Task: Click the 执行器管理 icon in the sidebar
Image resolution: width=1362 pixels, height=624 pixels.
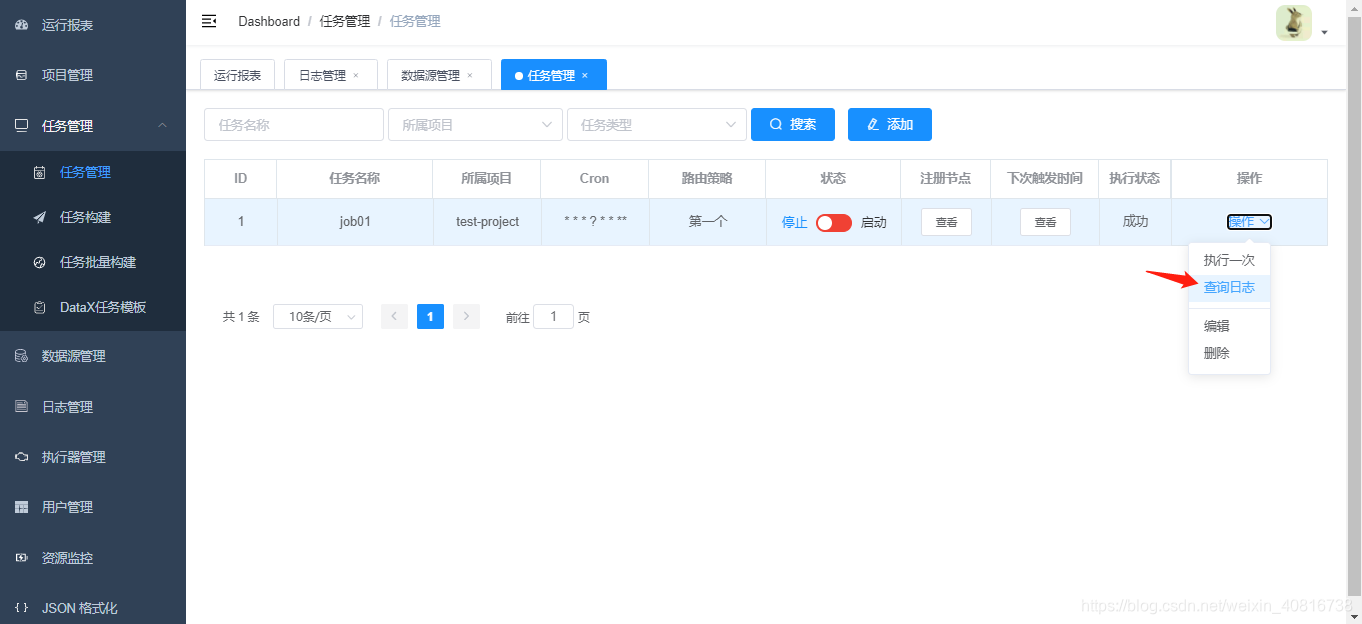Action: coord(21,457)
